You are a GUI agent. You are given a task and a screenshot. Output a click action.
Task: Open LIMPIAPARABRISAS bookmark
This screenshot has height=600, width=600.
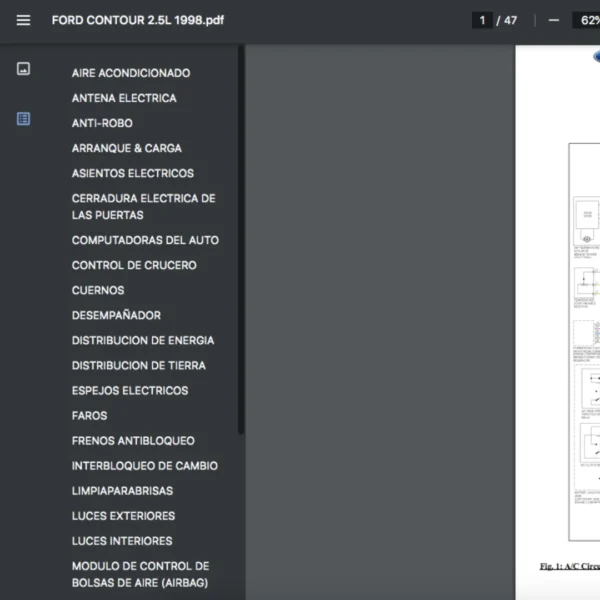(x=122, y=491)
